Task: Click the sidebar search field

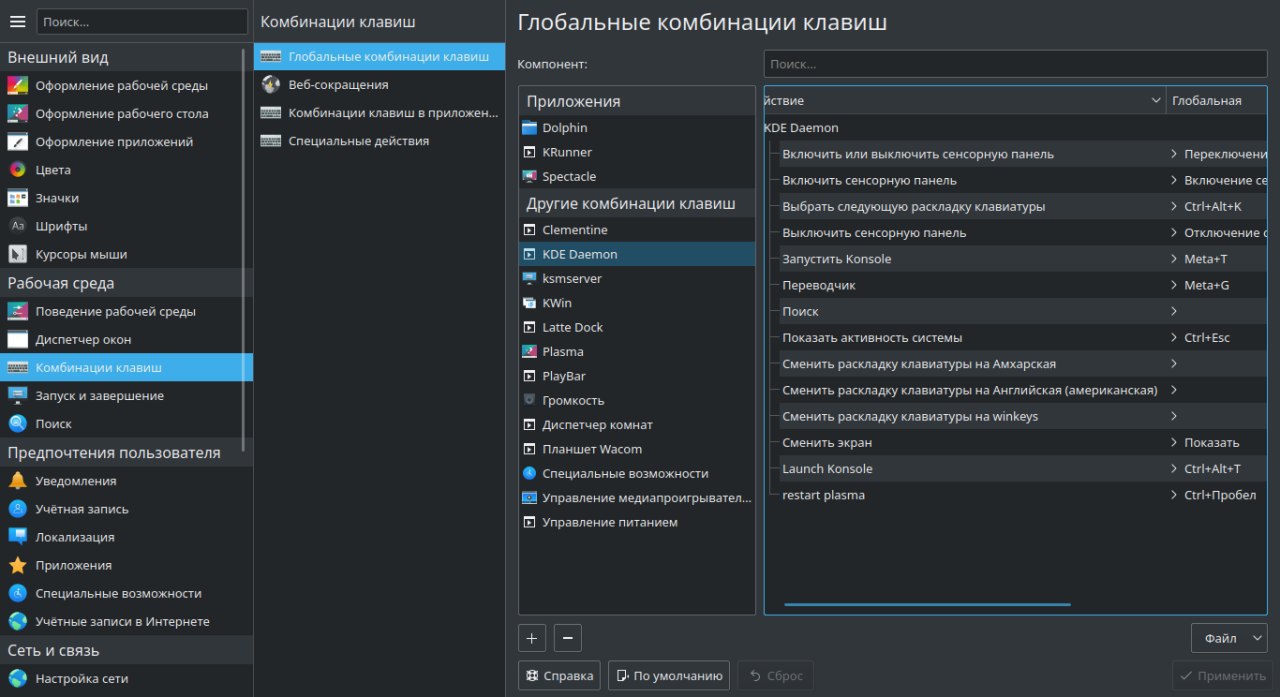Action: click(x=142, y=21)
